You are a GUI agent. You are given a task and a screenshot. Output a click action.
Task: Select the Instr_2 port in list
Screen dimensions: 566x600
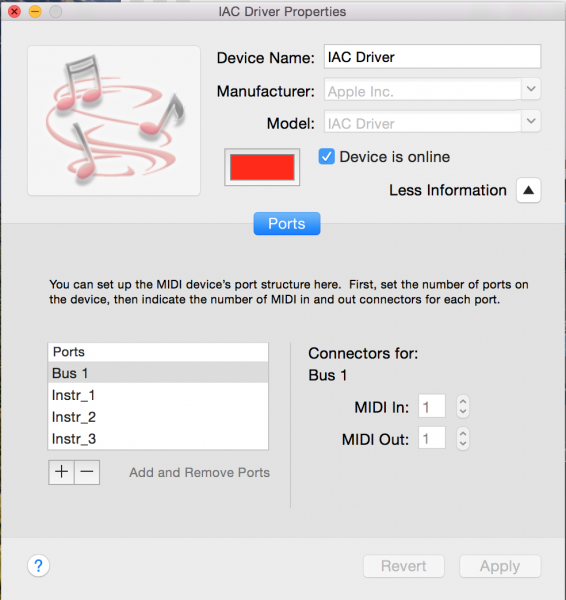(x=158, y=417)
